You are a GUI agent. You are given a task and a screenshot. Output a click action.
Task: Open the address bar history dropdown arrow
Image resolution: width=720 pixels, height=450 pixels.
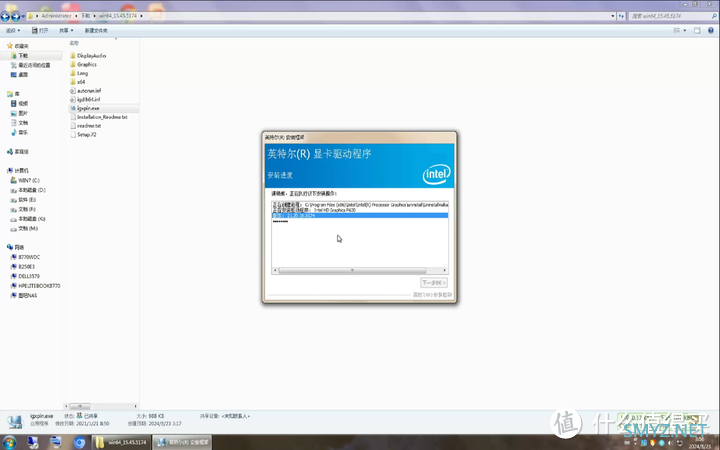click(x=613, y=16)
